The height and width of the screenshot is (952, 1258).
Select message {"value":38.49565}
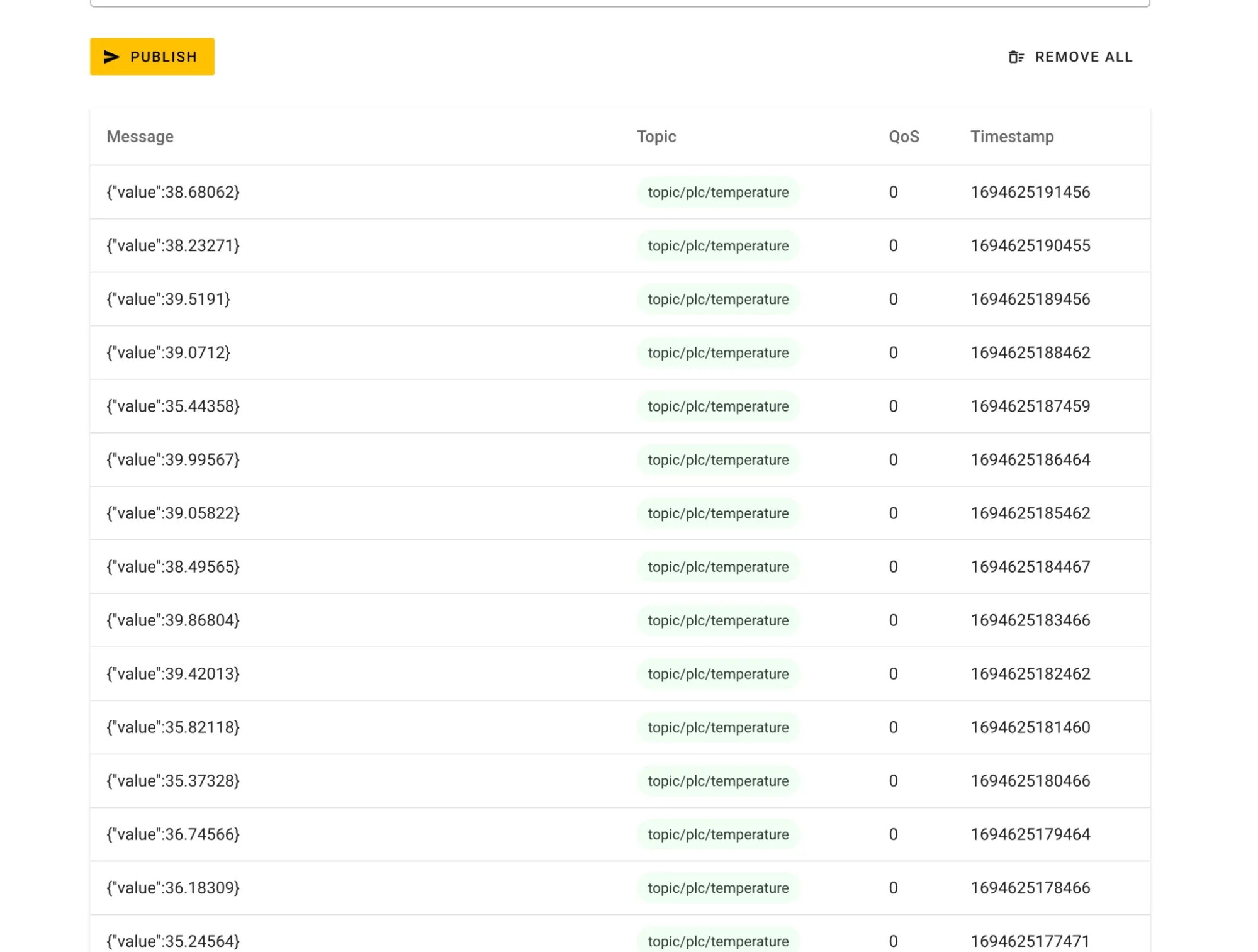point(173,566)
